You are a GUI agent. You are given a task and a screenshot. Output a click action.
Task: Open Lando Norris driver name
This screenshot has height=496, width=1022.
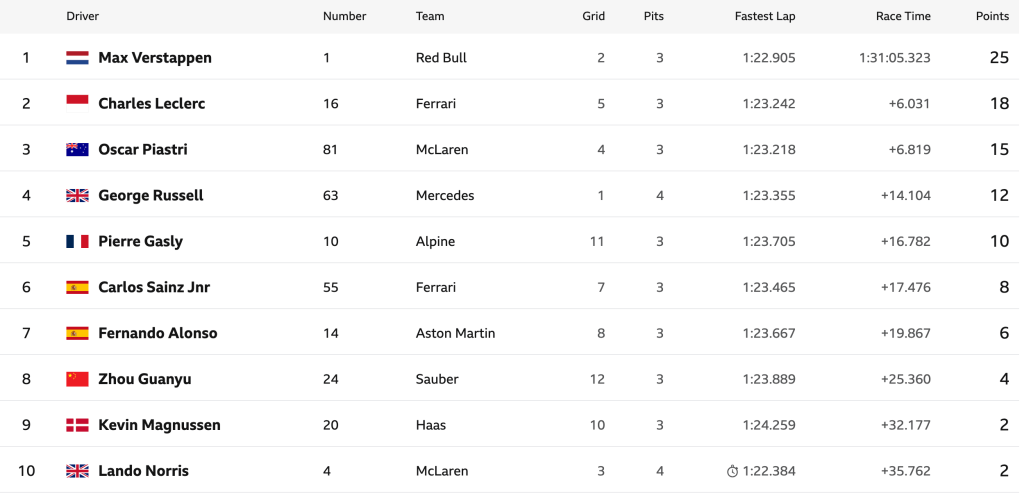(x=143, y=472)
